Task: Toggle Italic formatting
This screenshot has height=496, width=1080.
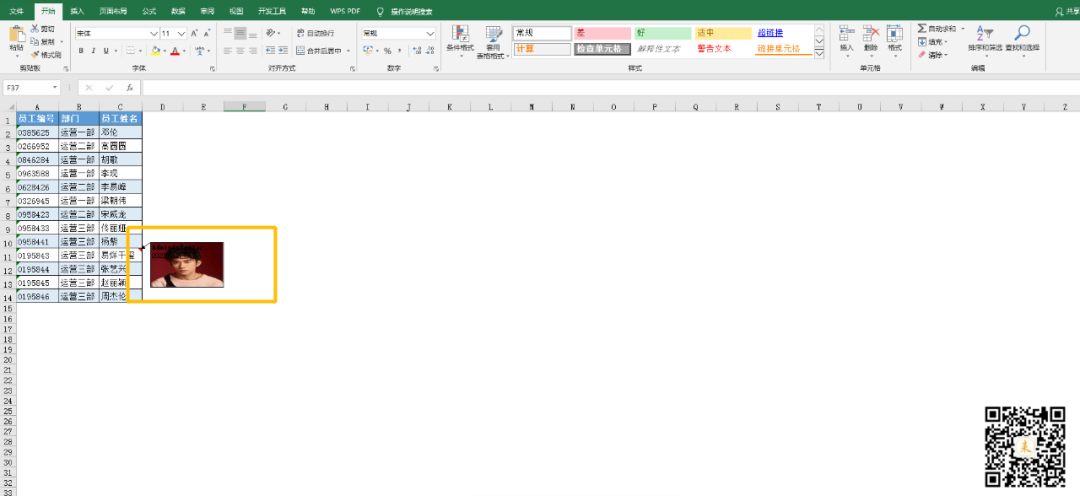Action: [94, 50]
